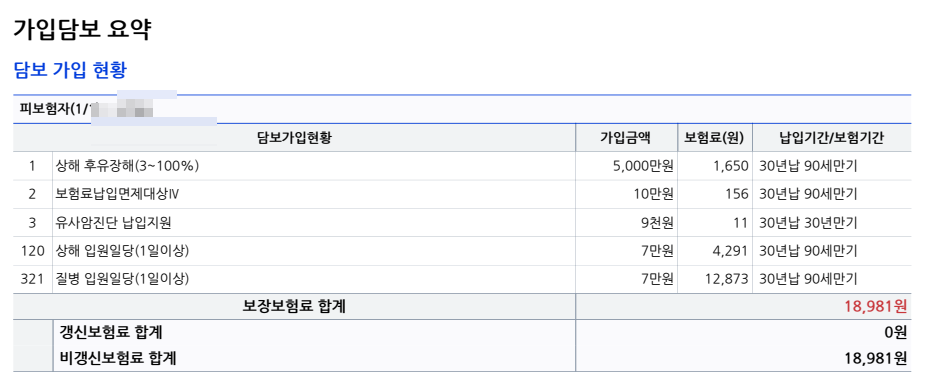Image resolution: width=929 pixels, height=376 pixels.
Task: Click the 보험료(원) column header
Action: click(x=715, y=137)
